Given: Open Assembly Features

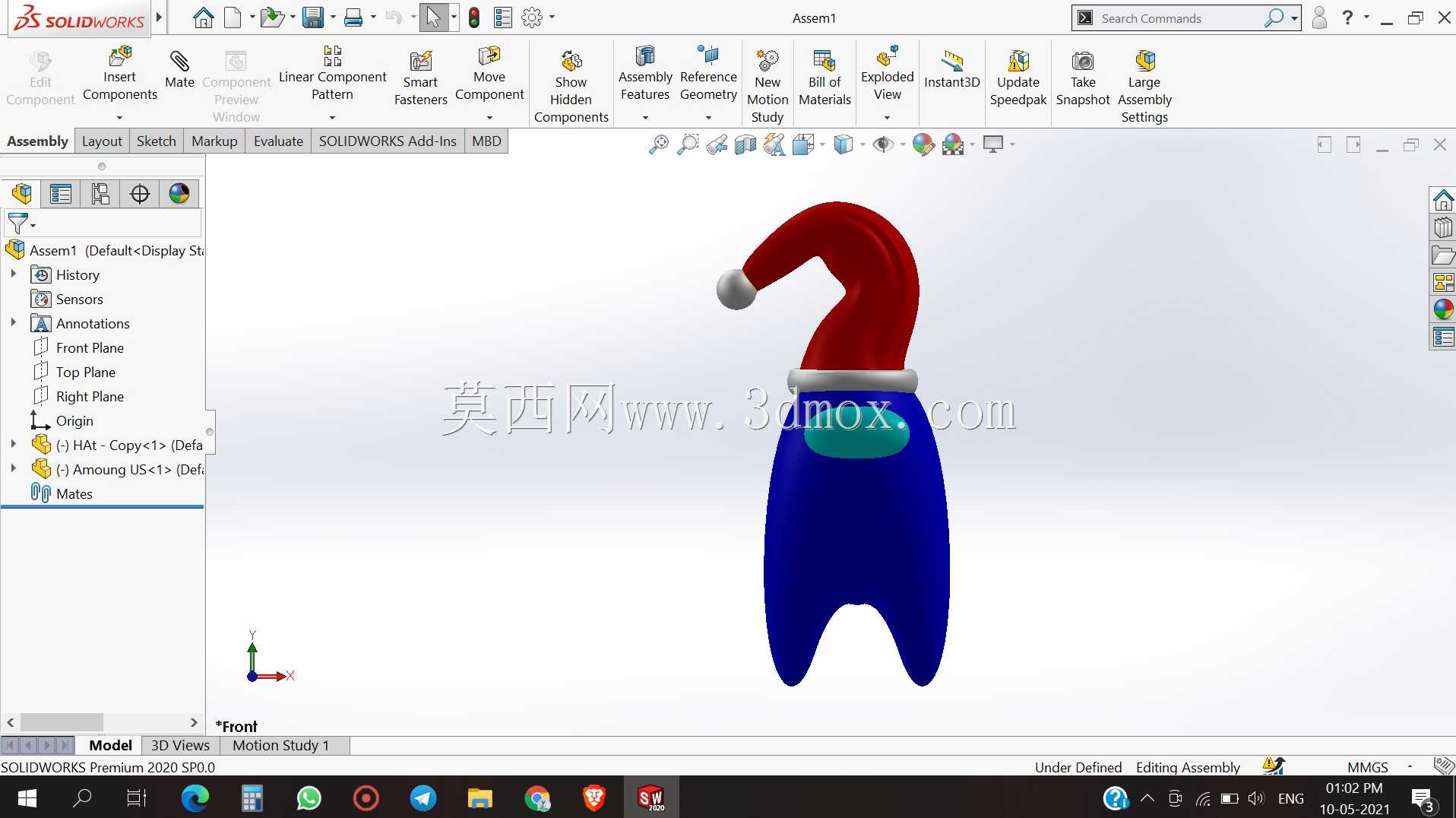Looking at the screenshot, I should (645, 73).
